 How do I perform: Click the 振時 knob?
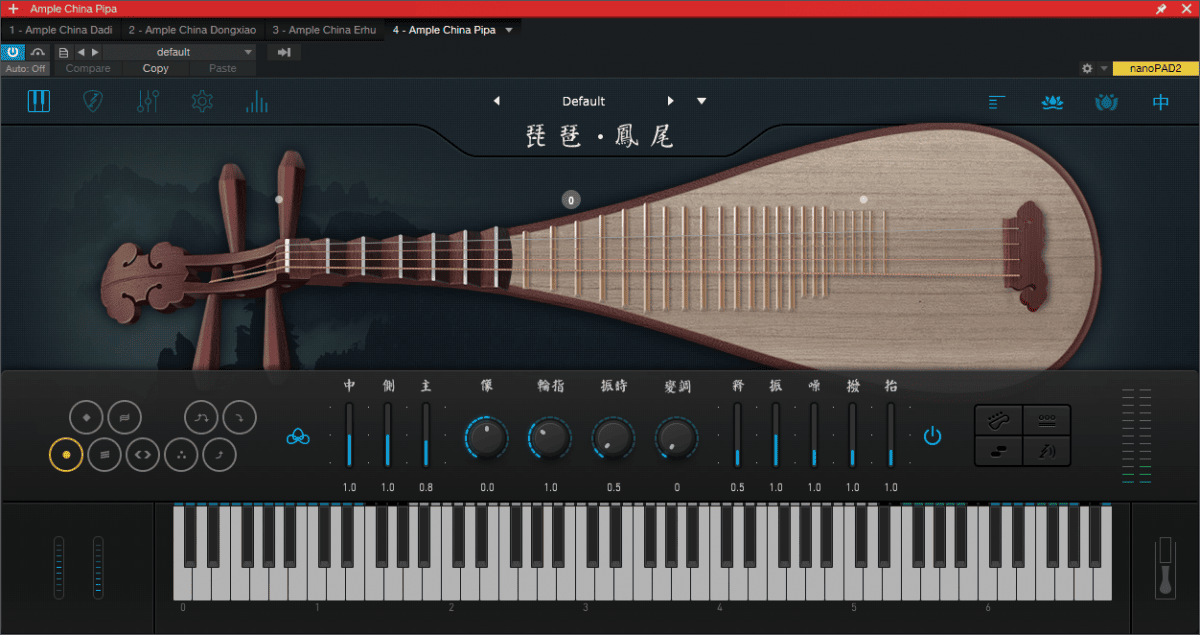tap(613, 438)
